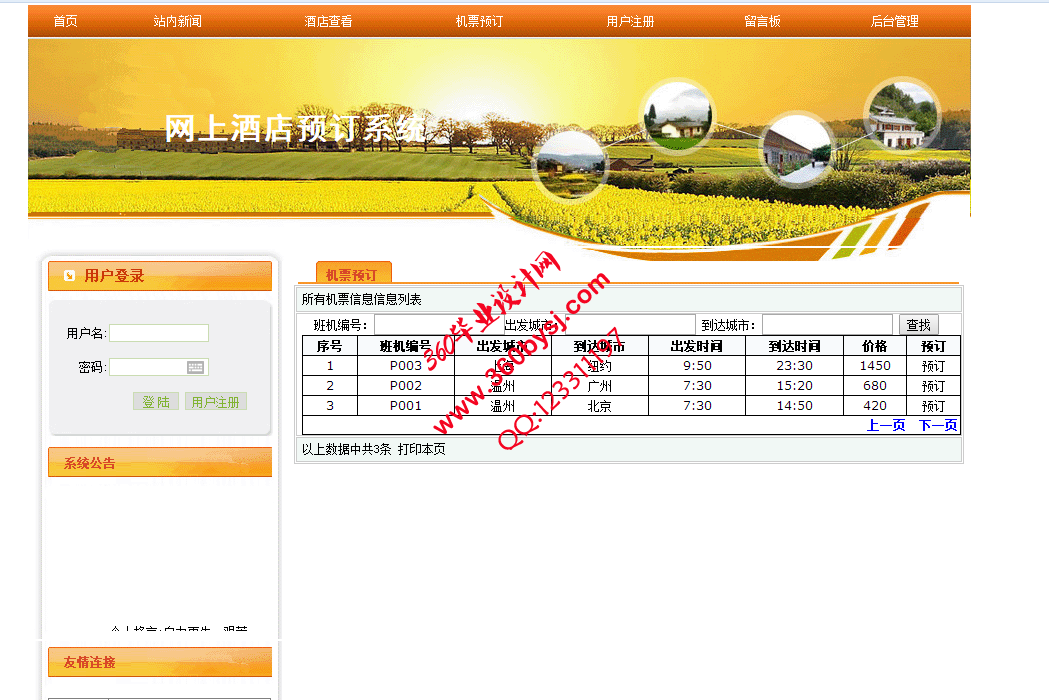The width and height of the screenshot is (1049, 700).
Task: Click the 出发时间 column header
Action: pos(696,346)
